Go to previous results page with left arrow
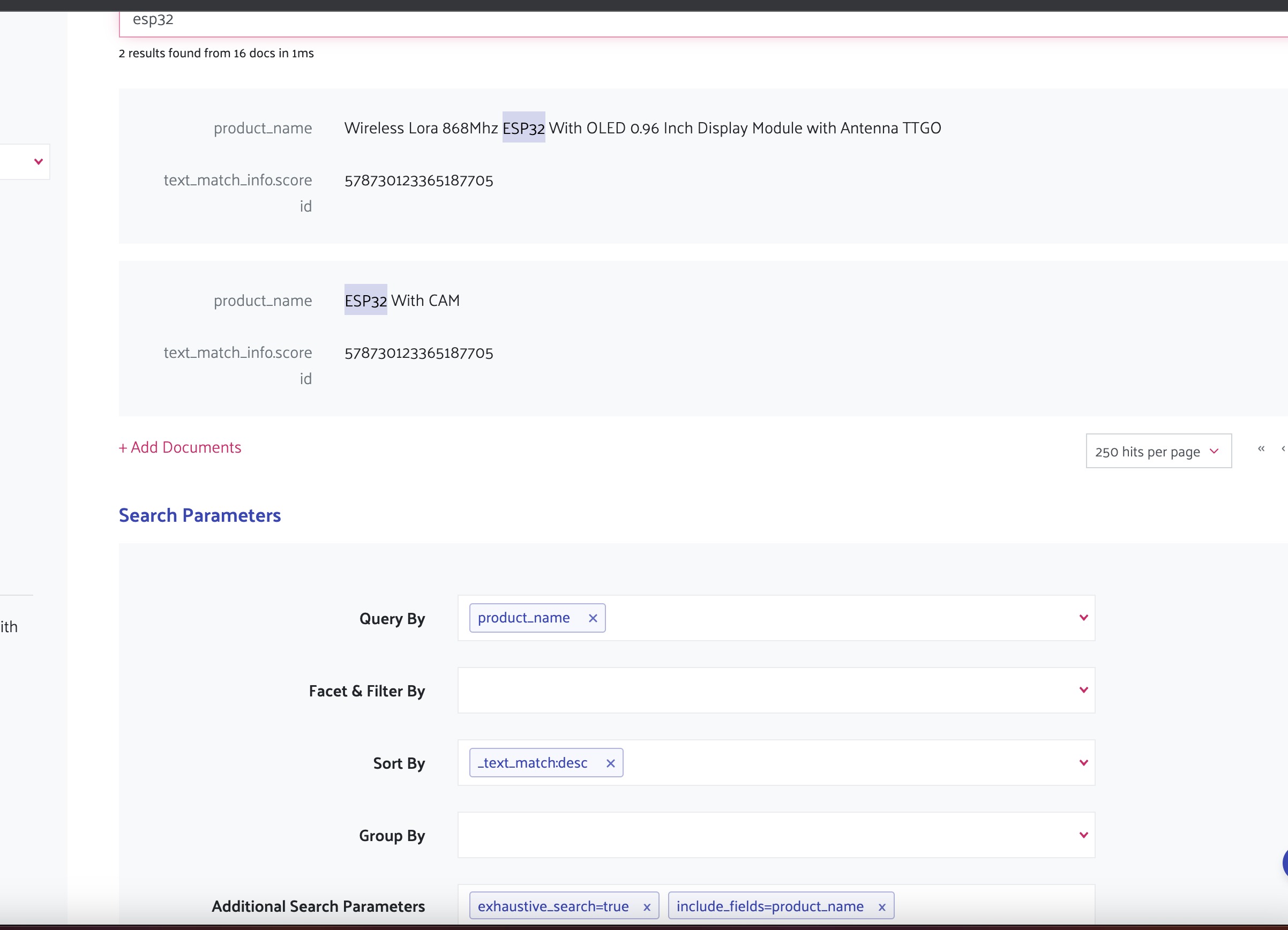The width and height of the screenshot is (1288, 930). tap(1284, 449)
